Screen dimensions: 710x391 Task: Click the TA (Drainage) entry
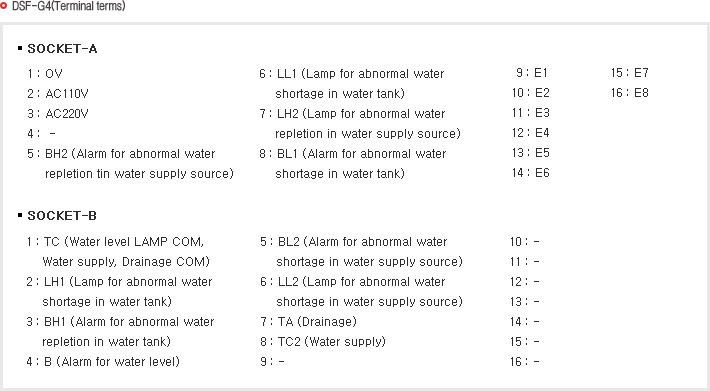coord(308,322)
